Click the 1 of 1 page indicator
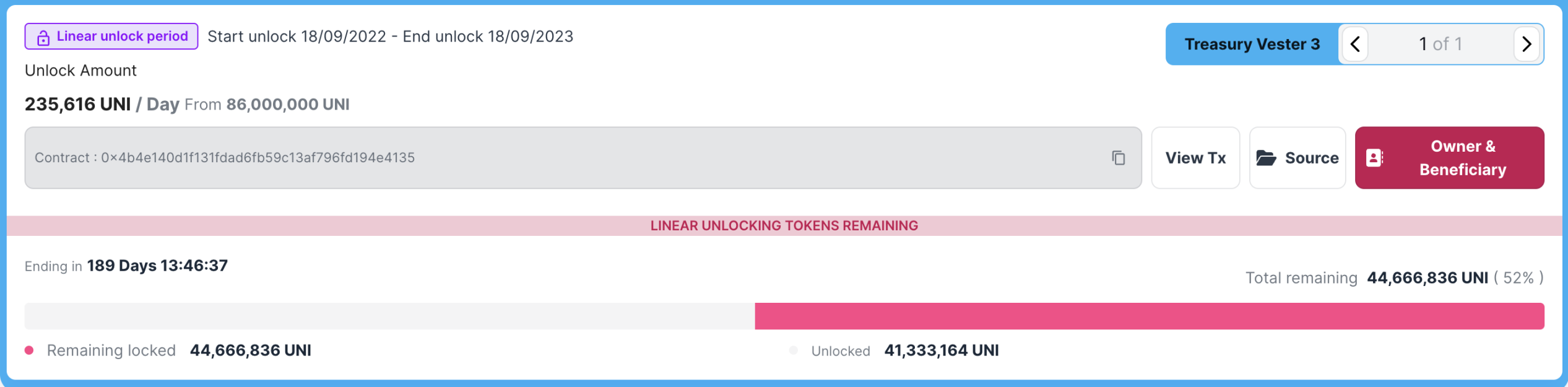The height and width of the screenshot is (387, 1568). point(1440,44)
